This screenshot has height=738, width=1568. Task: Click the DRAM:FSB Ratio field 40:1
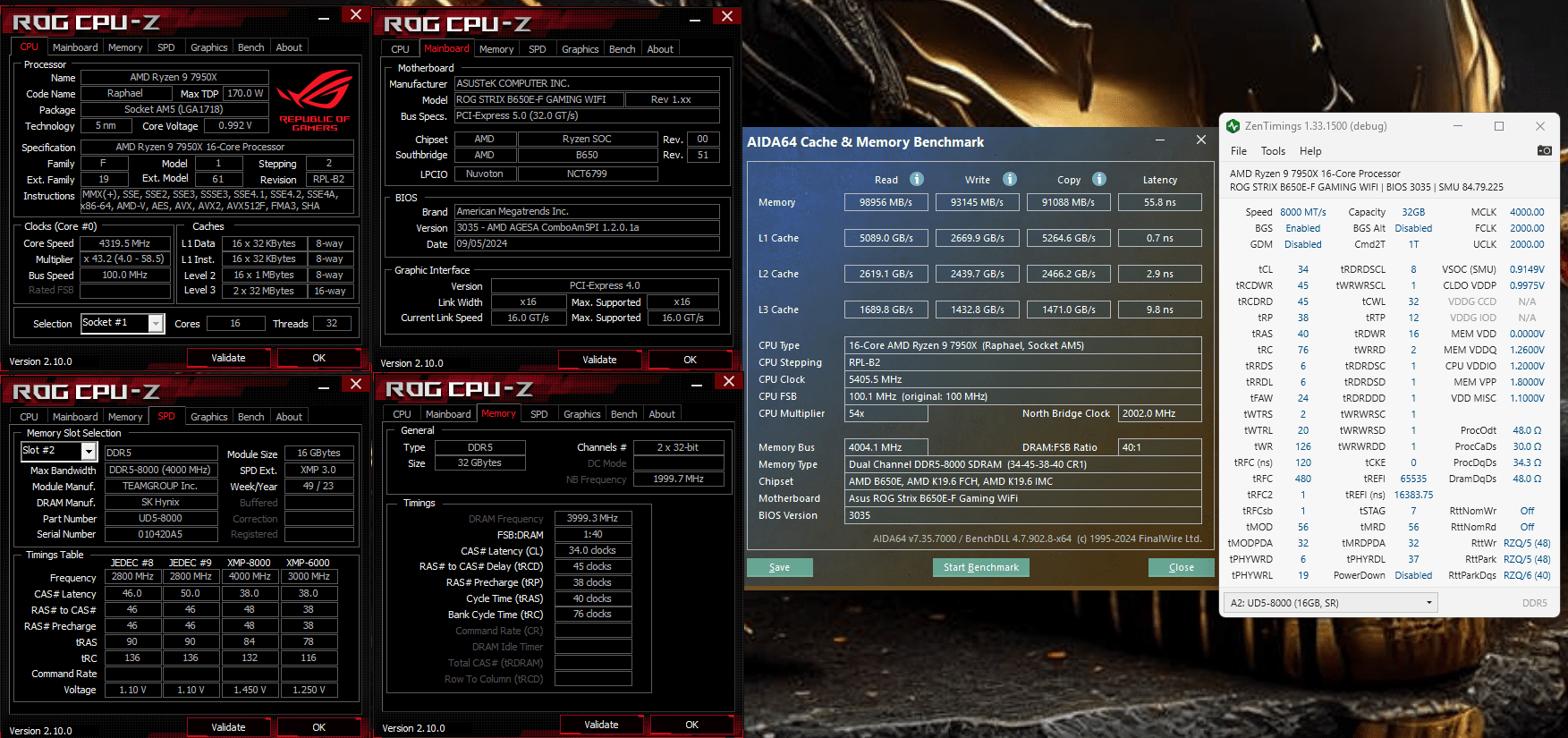coord(1160,447)
